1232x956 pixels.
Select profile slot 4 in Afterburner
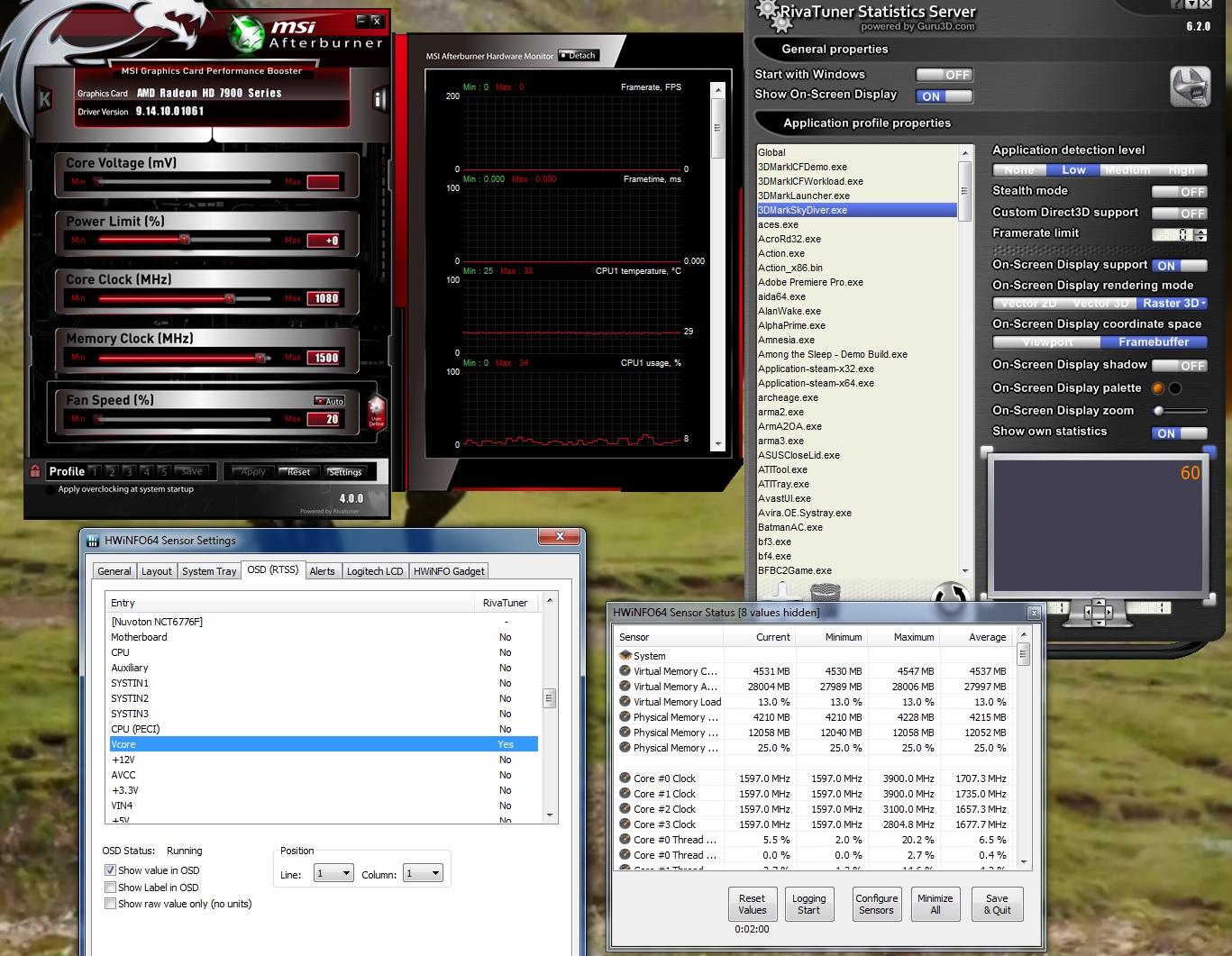(145, 471)
